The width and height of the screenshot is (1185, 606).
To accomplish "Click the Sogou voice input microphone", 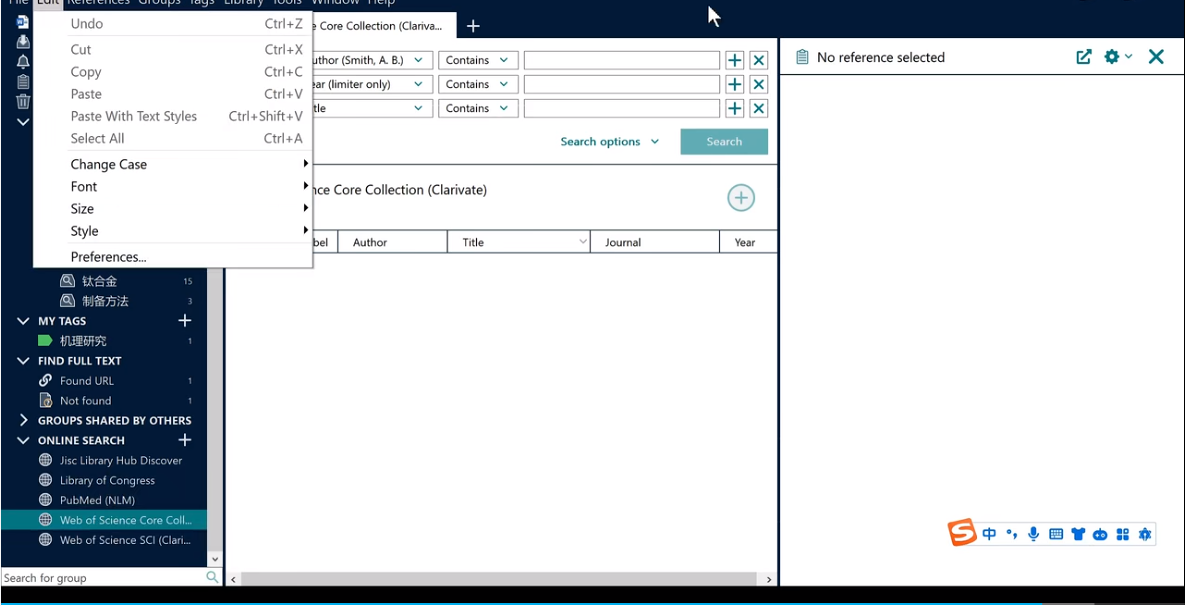I will click(1034, 534).
